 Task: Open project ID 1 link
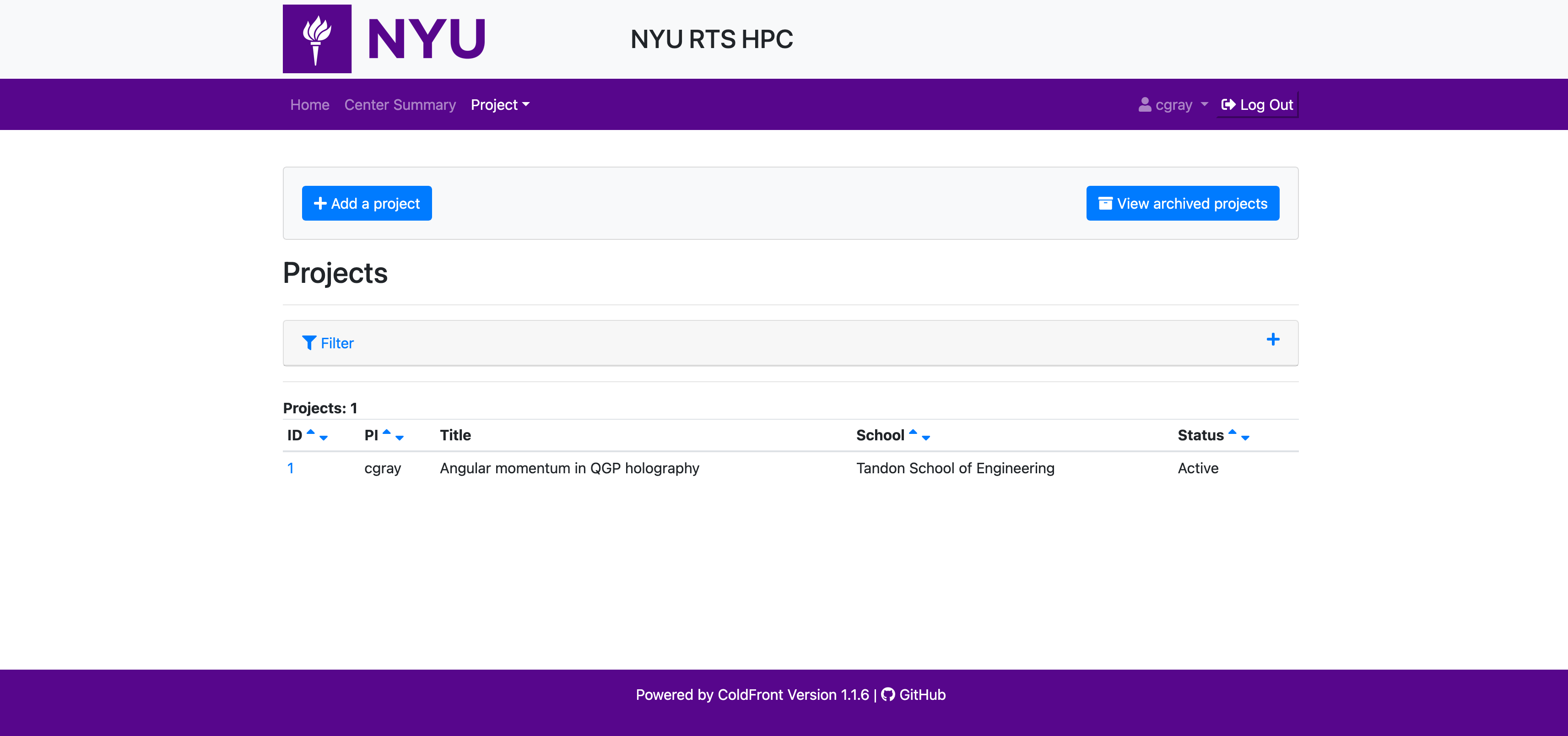tap(290, 468)
